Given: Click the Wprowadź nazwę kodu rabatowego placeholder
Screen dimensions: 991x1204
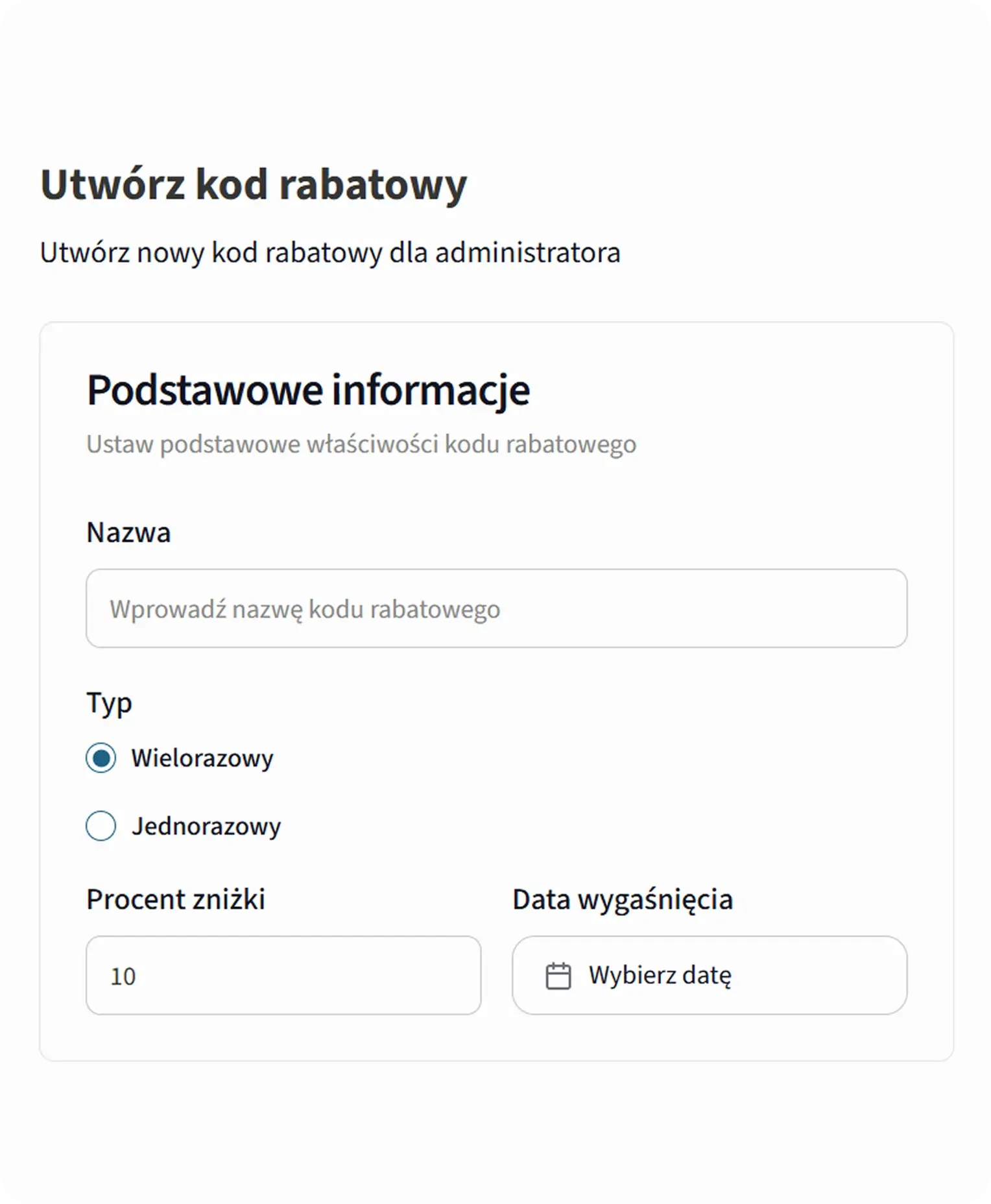Looking at the screenshot, I should click(305, 609).
